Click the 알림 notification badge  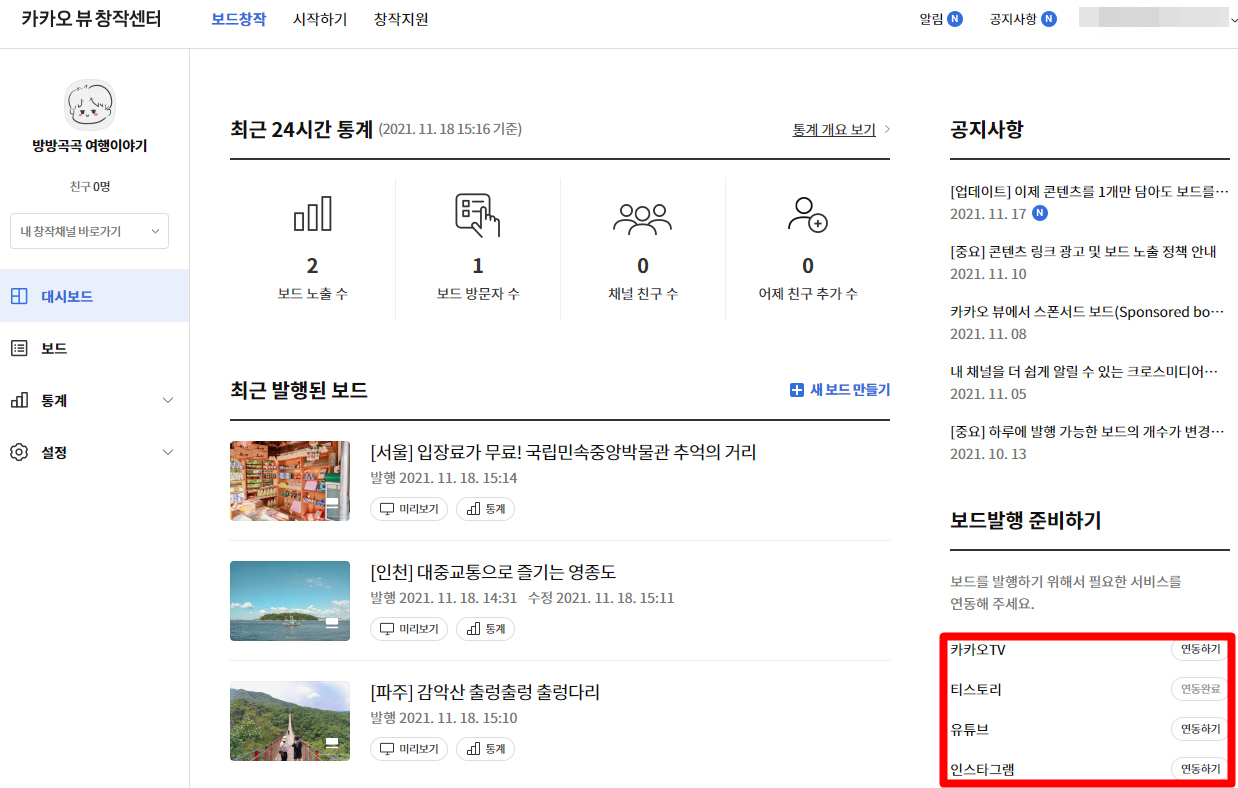(955, 18)
